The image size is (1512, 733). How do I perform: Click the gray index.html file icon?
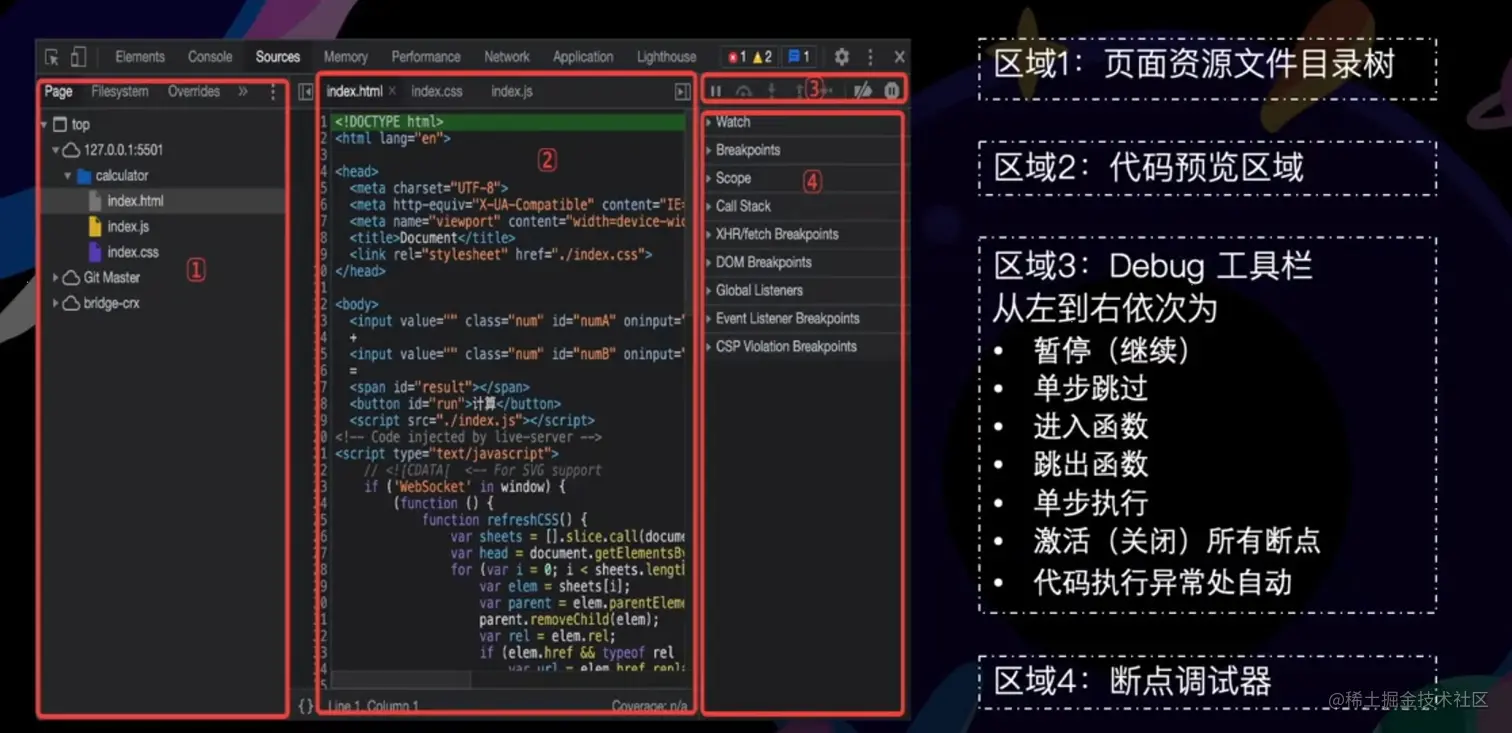point(95,201)
